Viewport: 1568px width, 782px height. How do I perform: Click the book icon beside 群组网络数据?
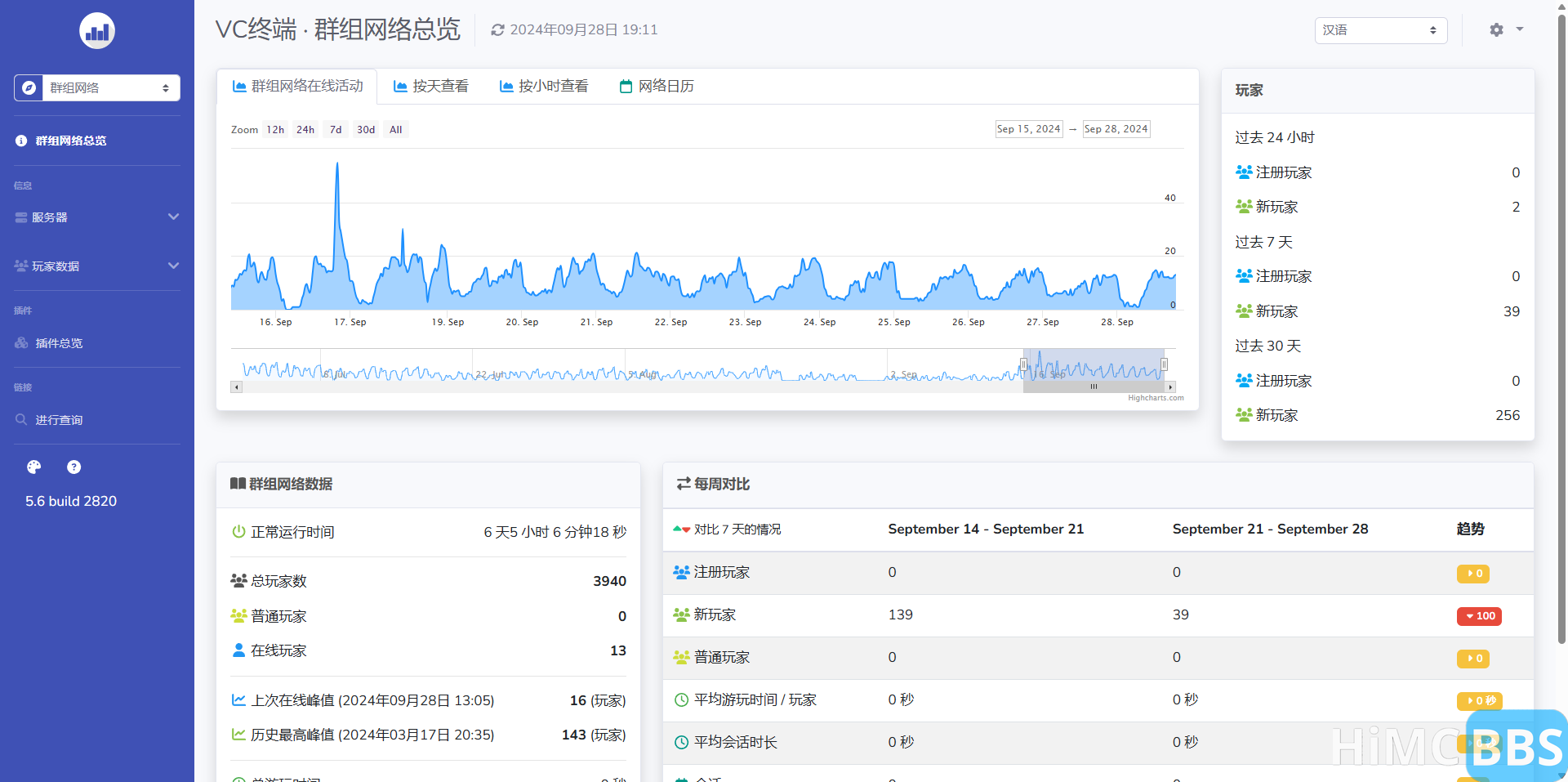[238, 484]
